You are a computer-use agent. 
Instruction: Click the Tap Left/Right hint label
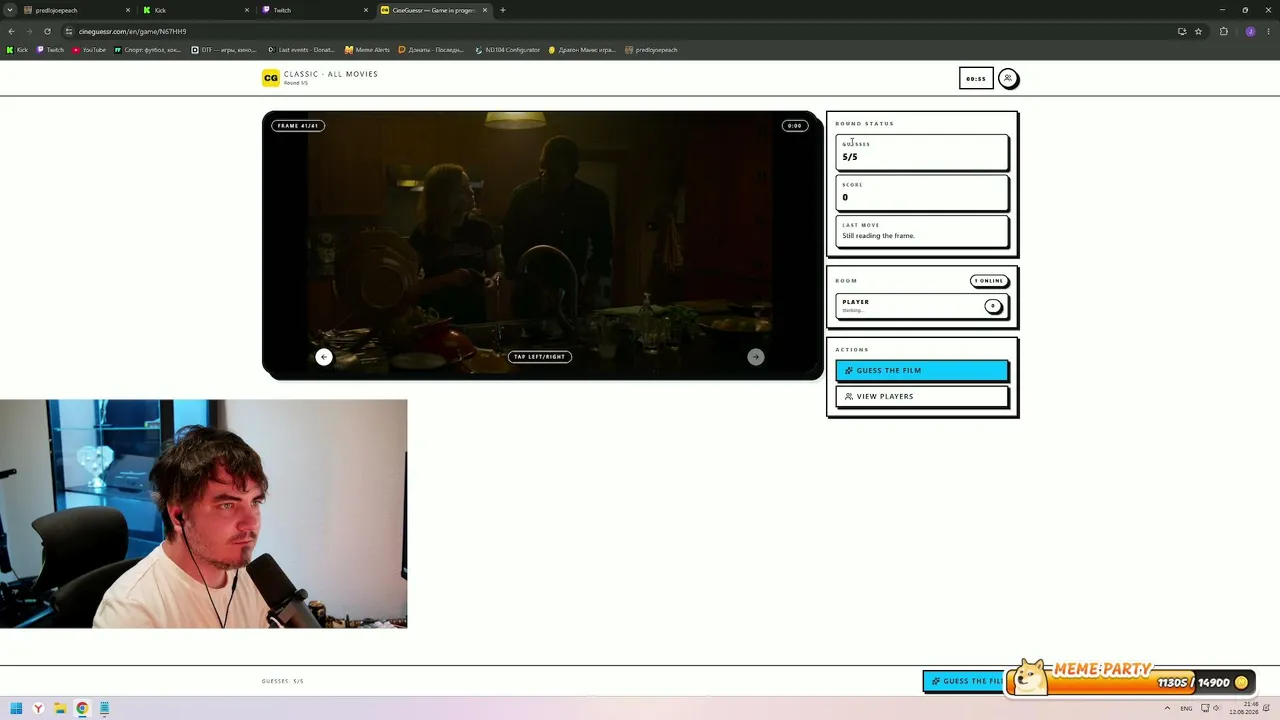coord(540,357)
